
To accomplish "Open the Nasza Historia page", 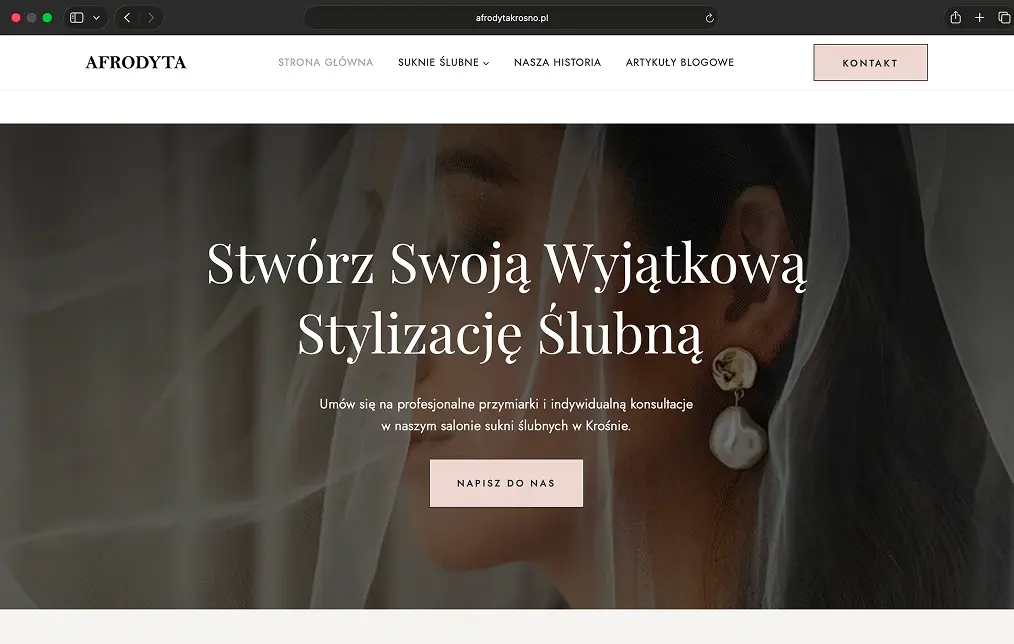I will [557, 62].
